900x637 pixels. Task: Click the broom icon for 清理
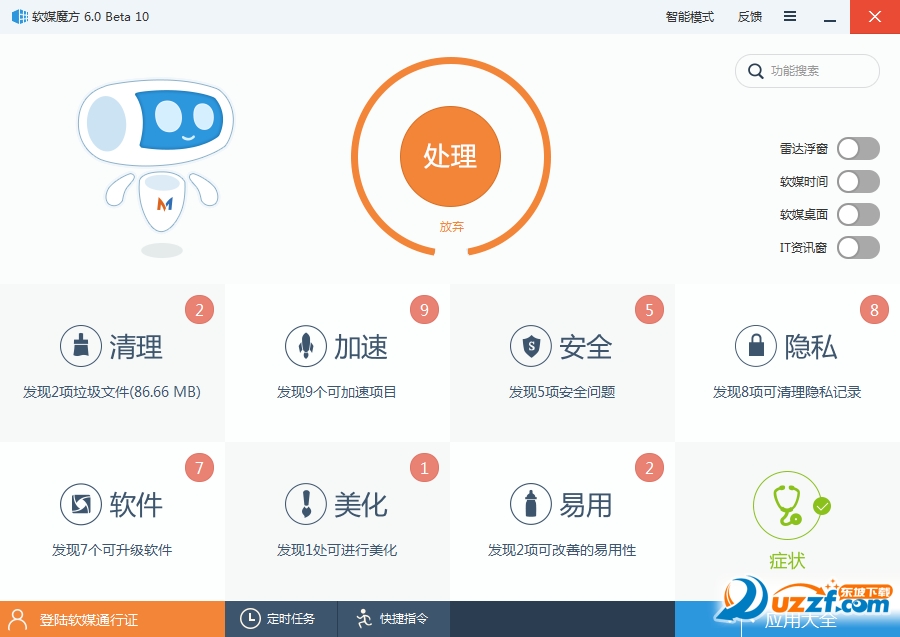pyautogui.click(x=81, y=346)
